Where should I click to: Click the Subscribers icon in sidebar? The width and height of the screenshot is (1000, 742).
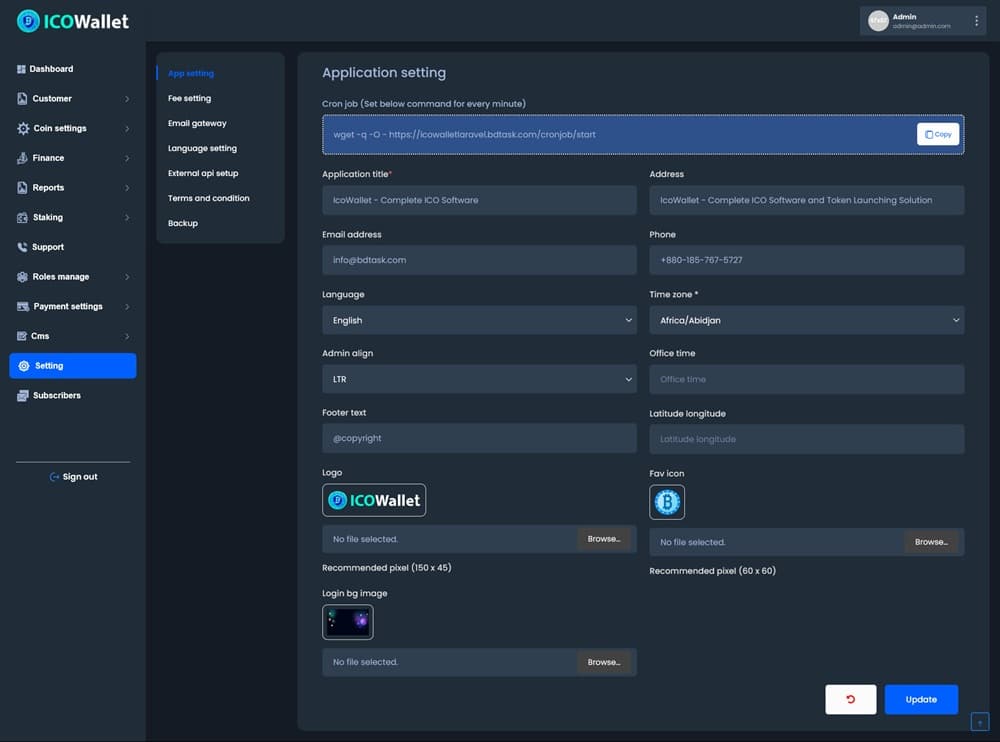pos(22,396)
